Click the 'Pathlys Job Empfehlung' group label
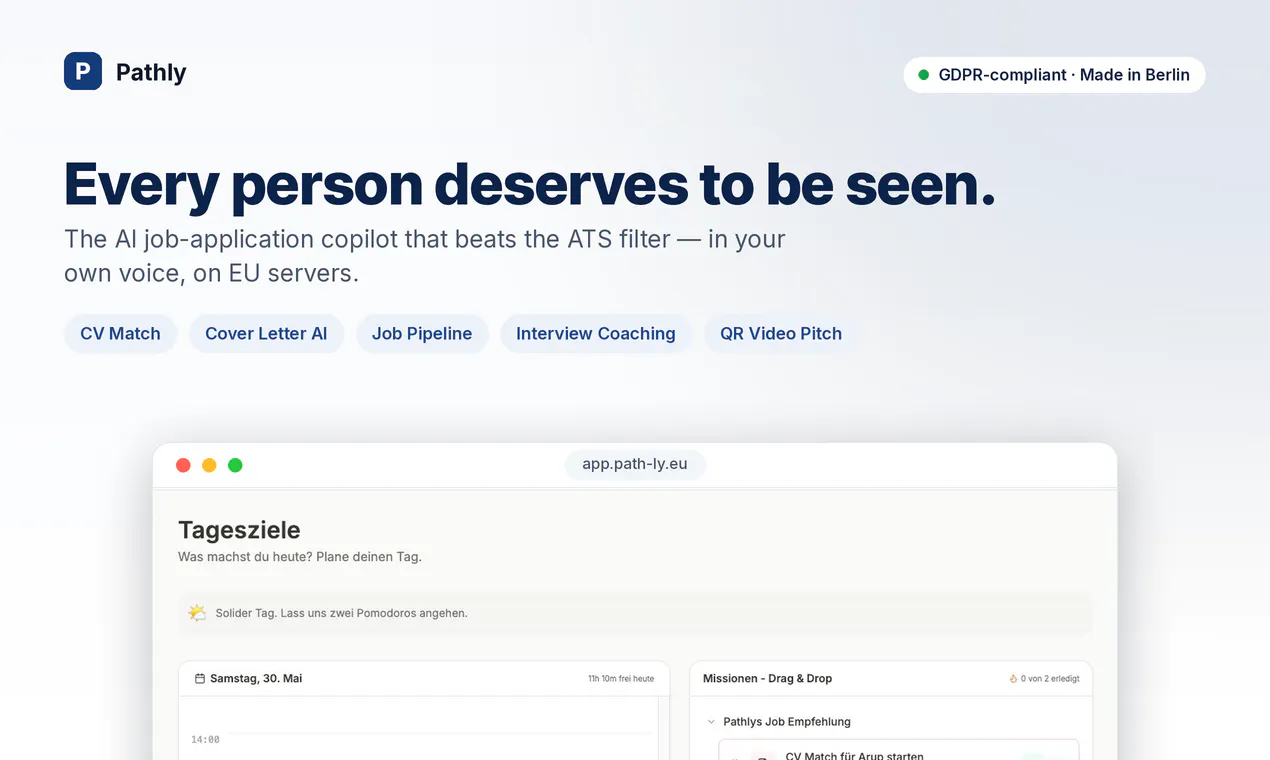 click(x=787, y=721)
